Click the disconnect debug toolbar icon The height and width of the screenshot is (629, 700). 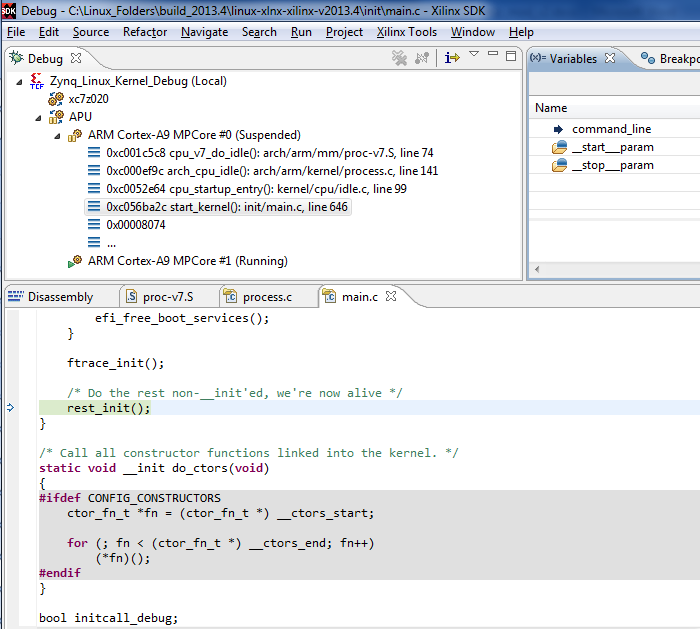click(x=422, y=58)
